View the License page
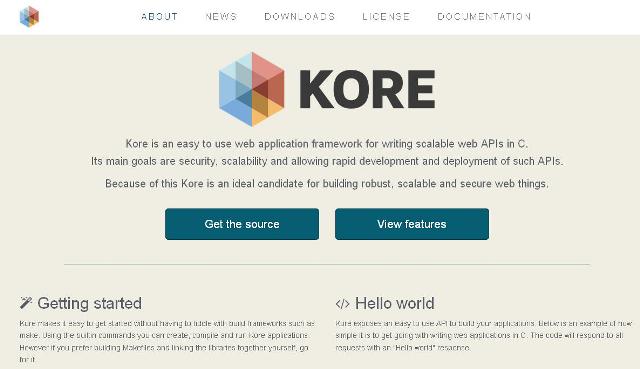 [x=386, y=16]
